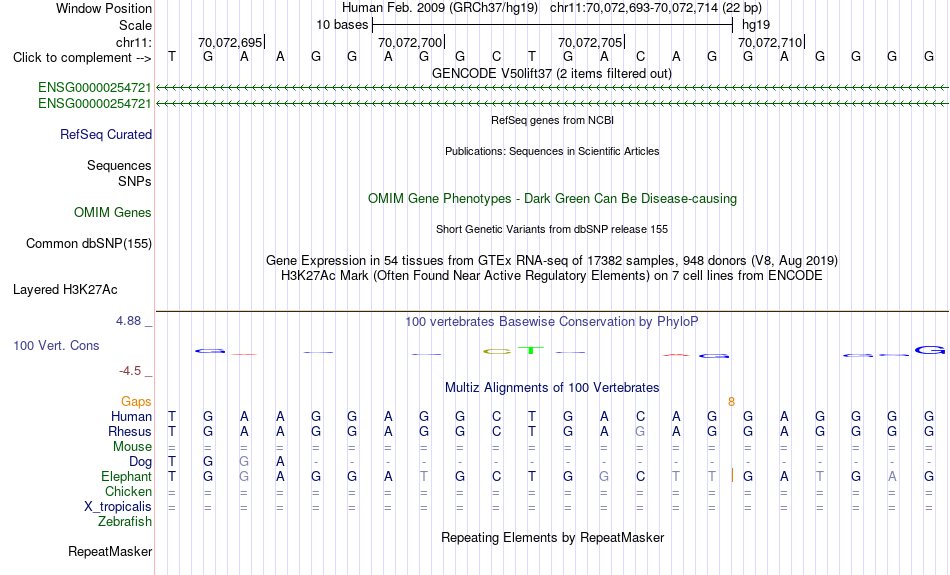Click the 70,072,710 position label
This screenshot has height=575, width=950.
coord(770,42)
